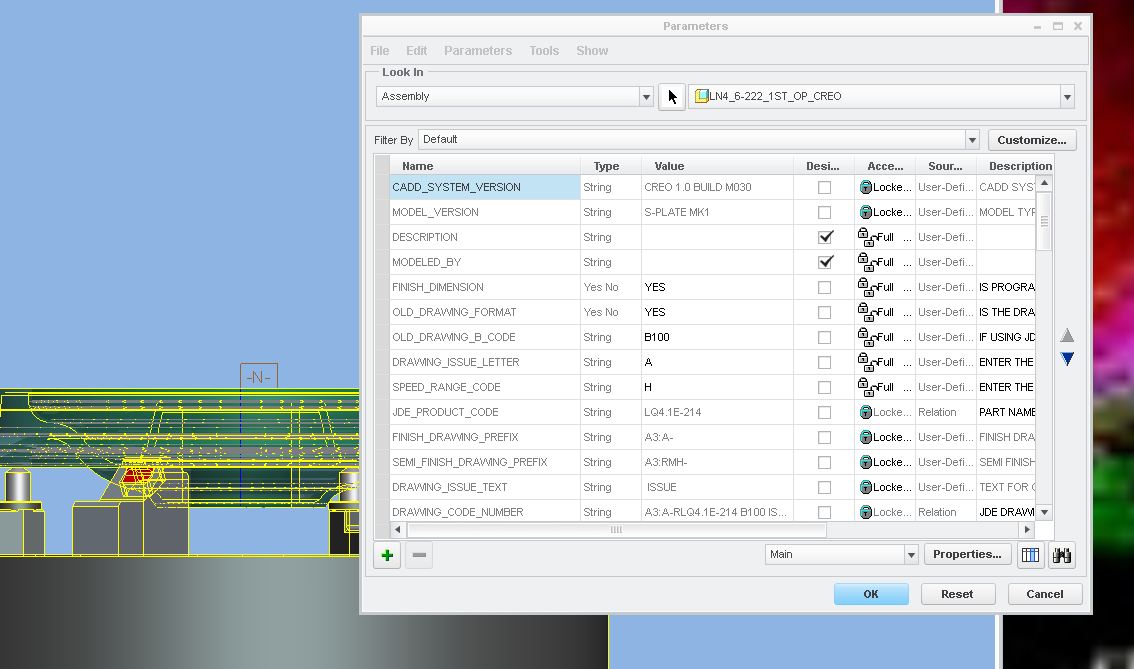Uncheck Designate for the DESCRIPTION parameter
Screen dimensions: 1134x669
(x=824, y=237)
